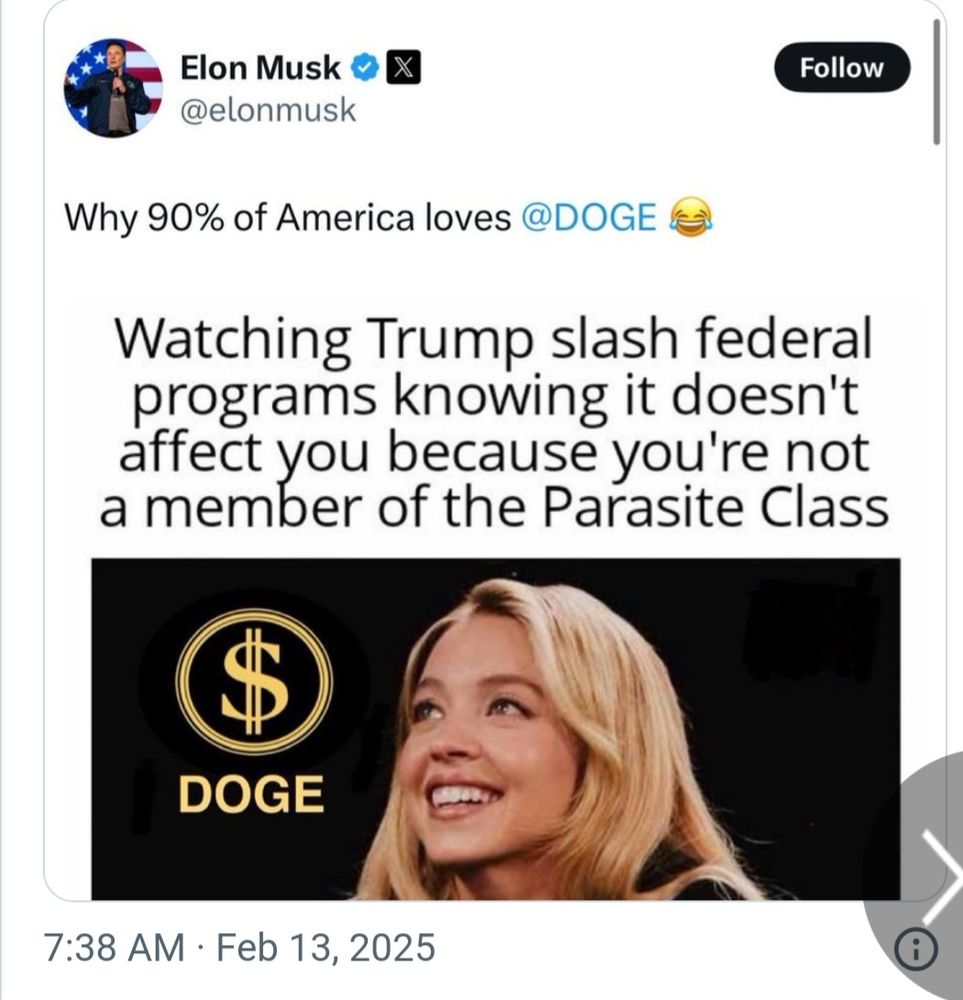Click the 'Why 90% of America loves' text
This screenshot has height=1000, width=963.
[x=288, y=217]
